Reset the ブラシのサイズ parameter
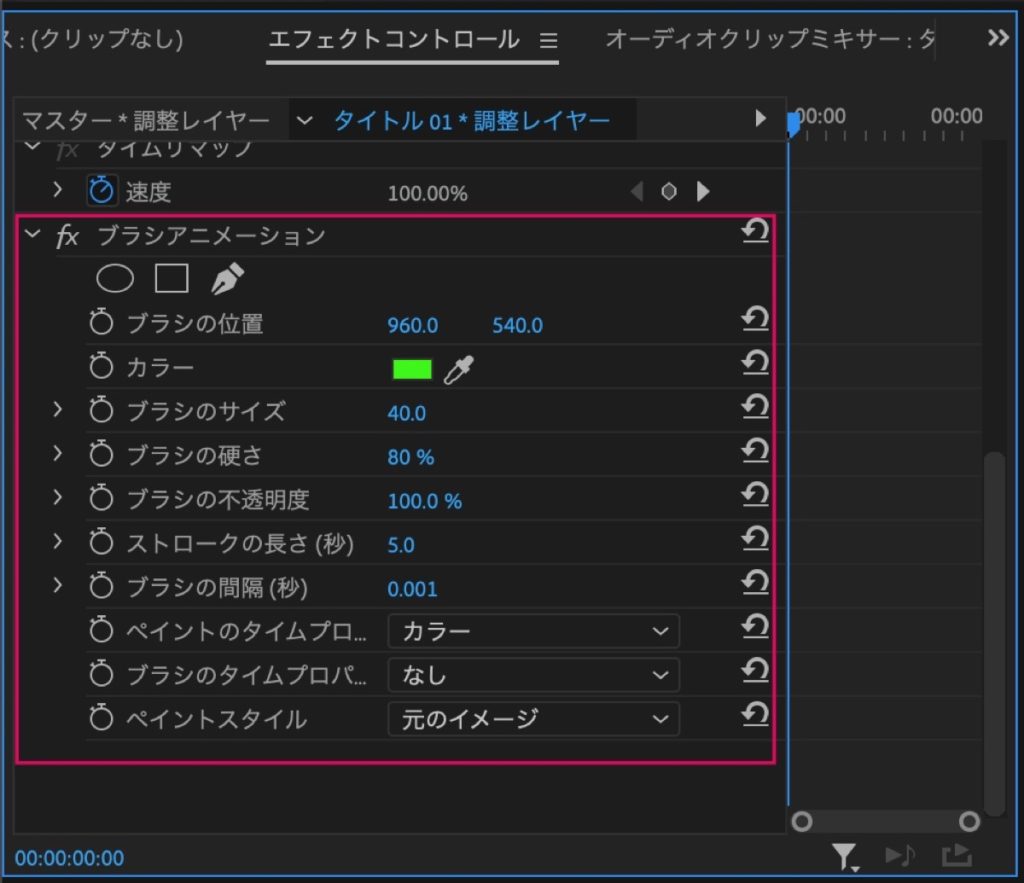Viewport: 1024px width, 883px height. click(x=755, y=406)
